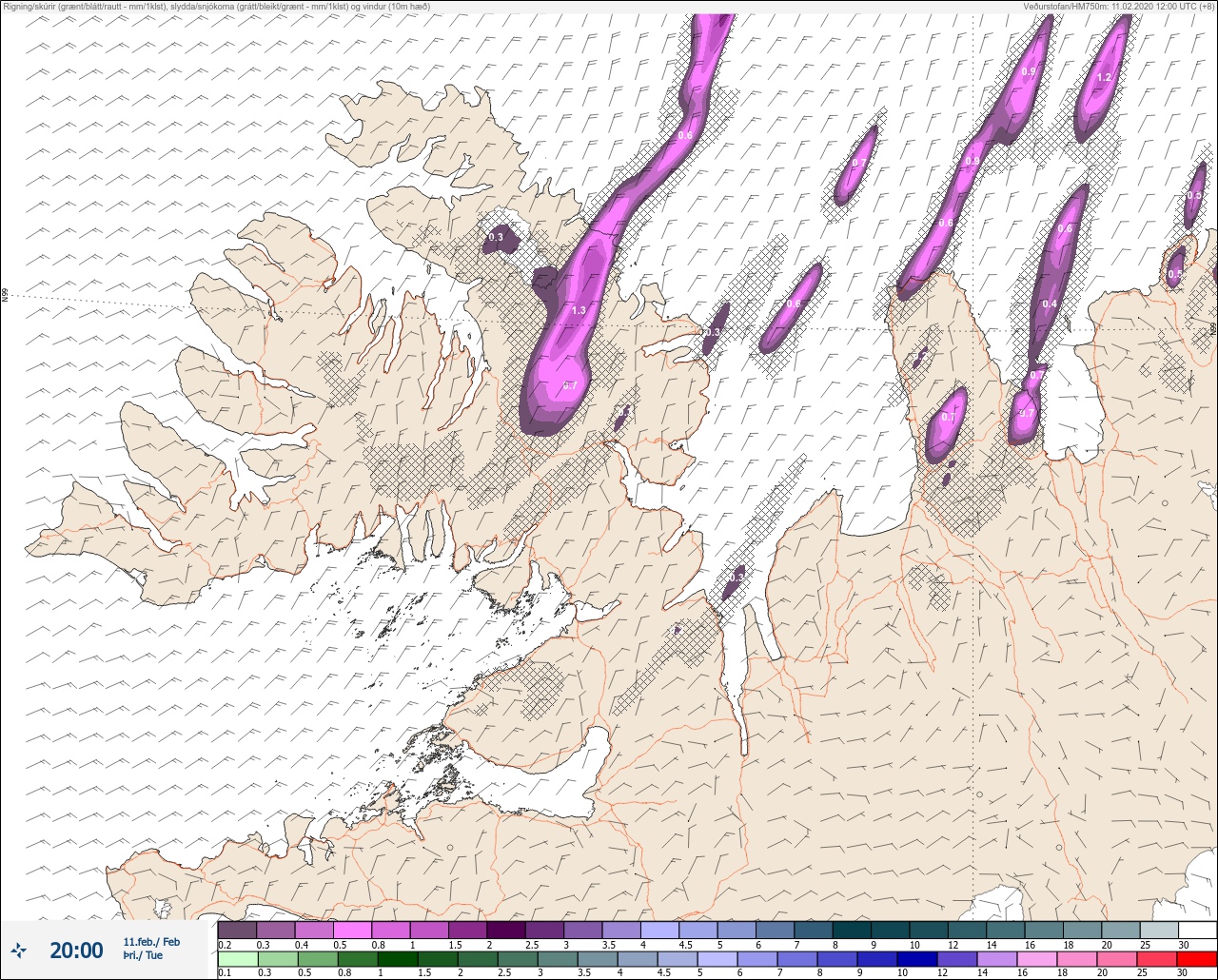Image resolution: width=1218 pixels, height=980 pixels.
Task: Click the bright pink 0.5 swatch in the top legend row
Action: point(352,930)
